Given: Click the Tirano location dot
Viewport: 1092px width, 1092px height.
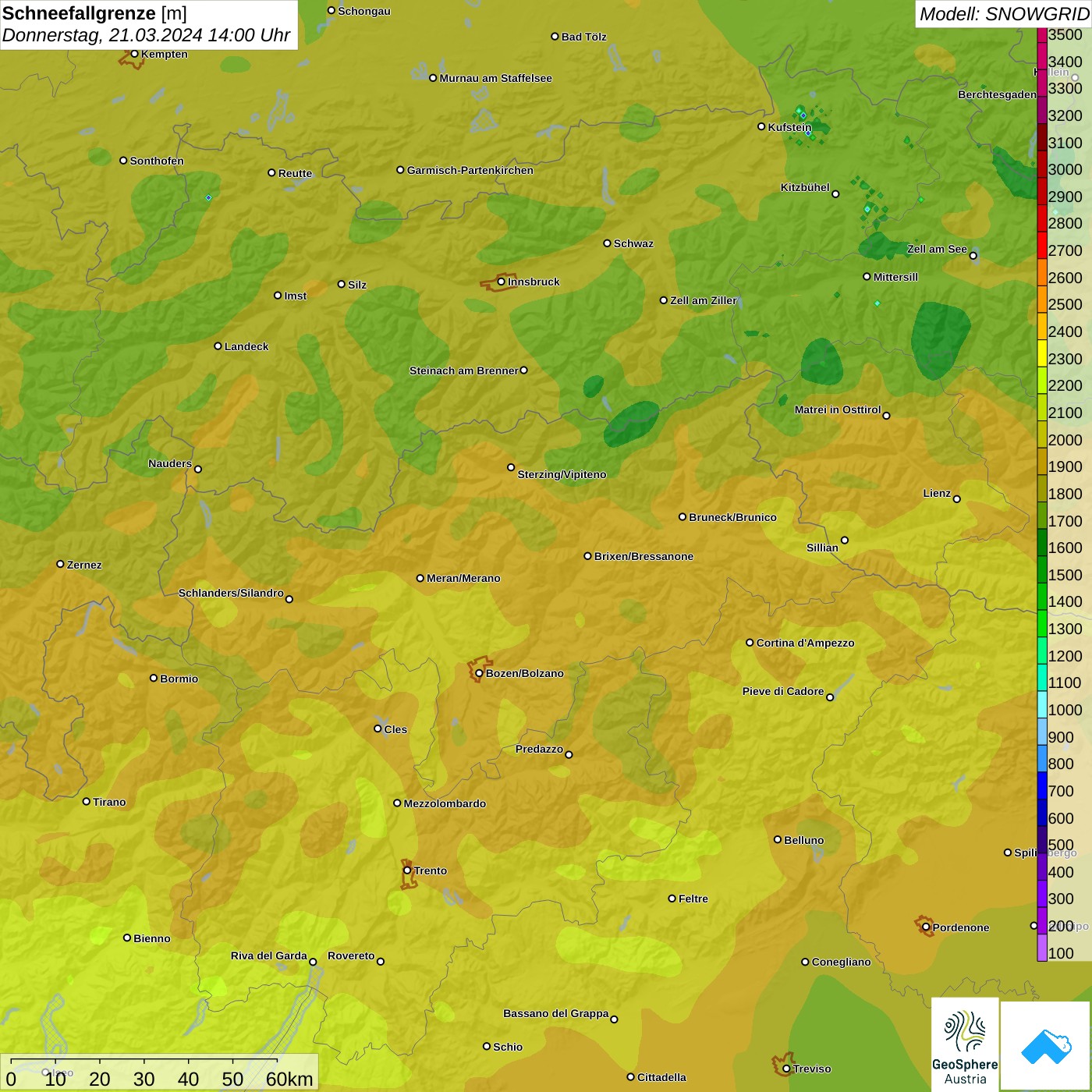Looking at the screenshot, I should (x=87, y=801).
